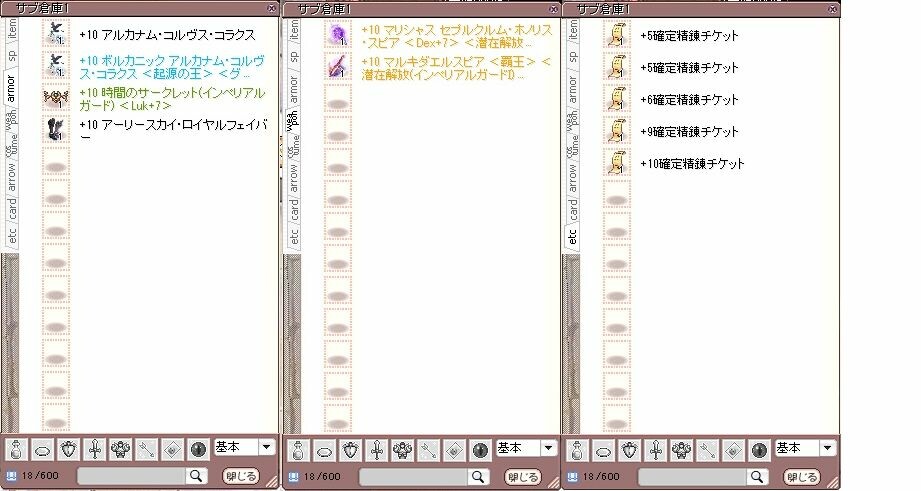Switch to the card tab in left storage
921x491 pixels.
click(x=13, y=208)
